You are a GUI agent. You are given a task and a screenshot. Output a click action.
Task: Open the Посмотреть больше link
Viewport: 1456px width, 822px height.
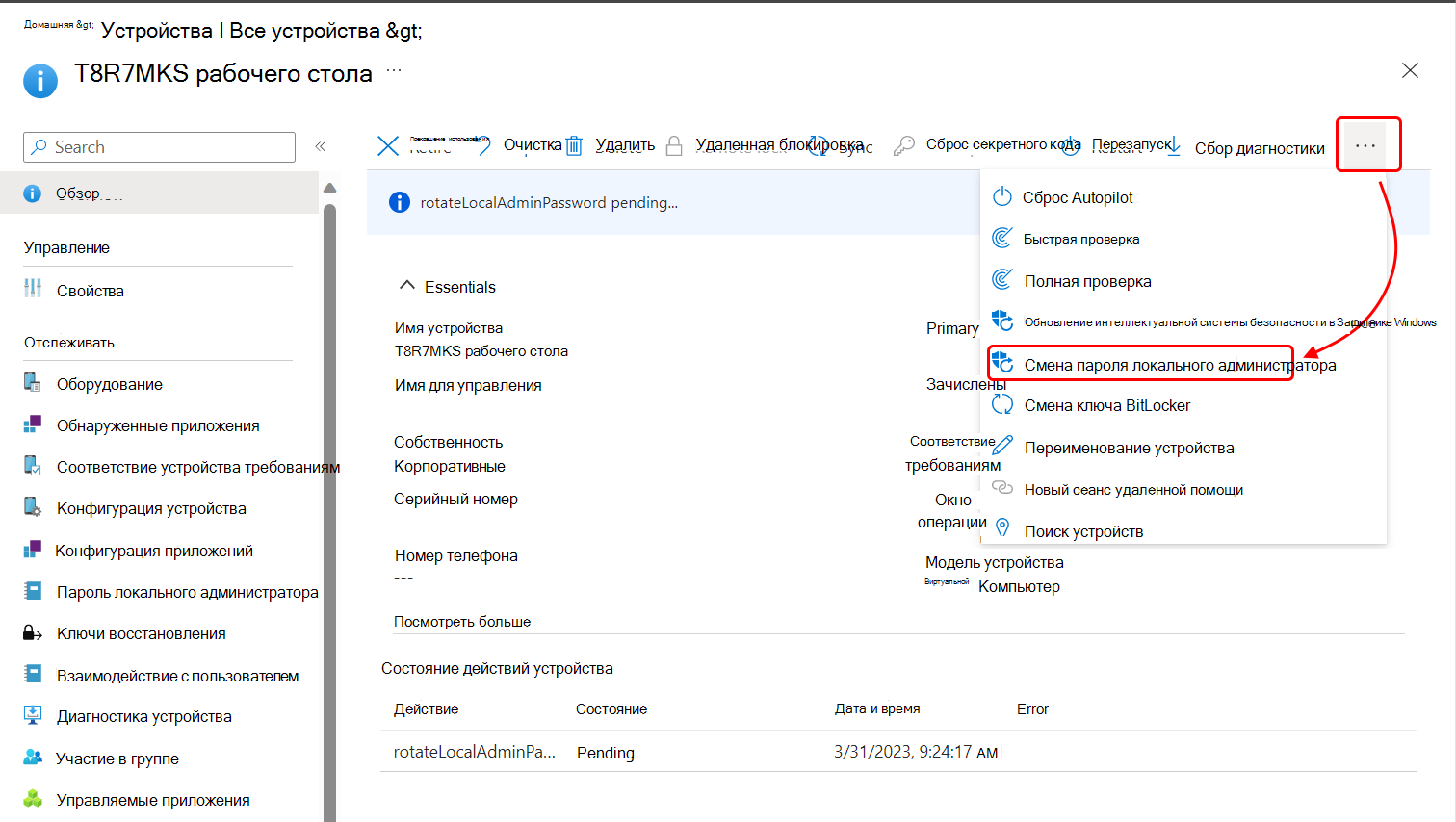(462, 622)
